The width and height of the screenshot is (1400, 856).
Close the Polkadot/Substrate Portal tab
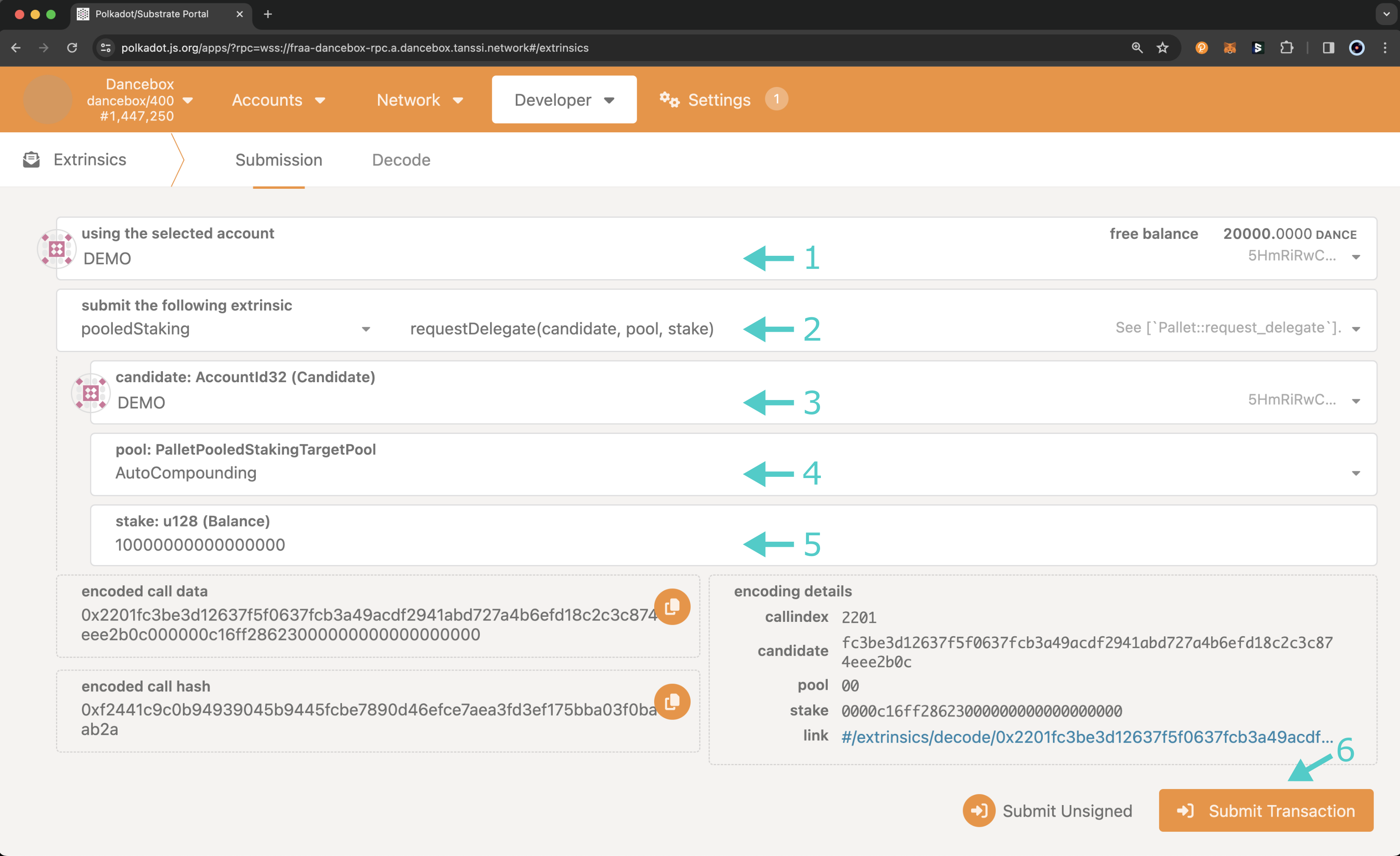coord(239,14)
